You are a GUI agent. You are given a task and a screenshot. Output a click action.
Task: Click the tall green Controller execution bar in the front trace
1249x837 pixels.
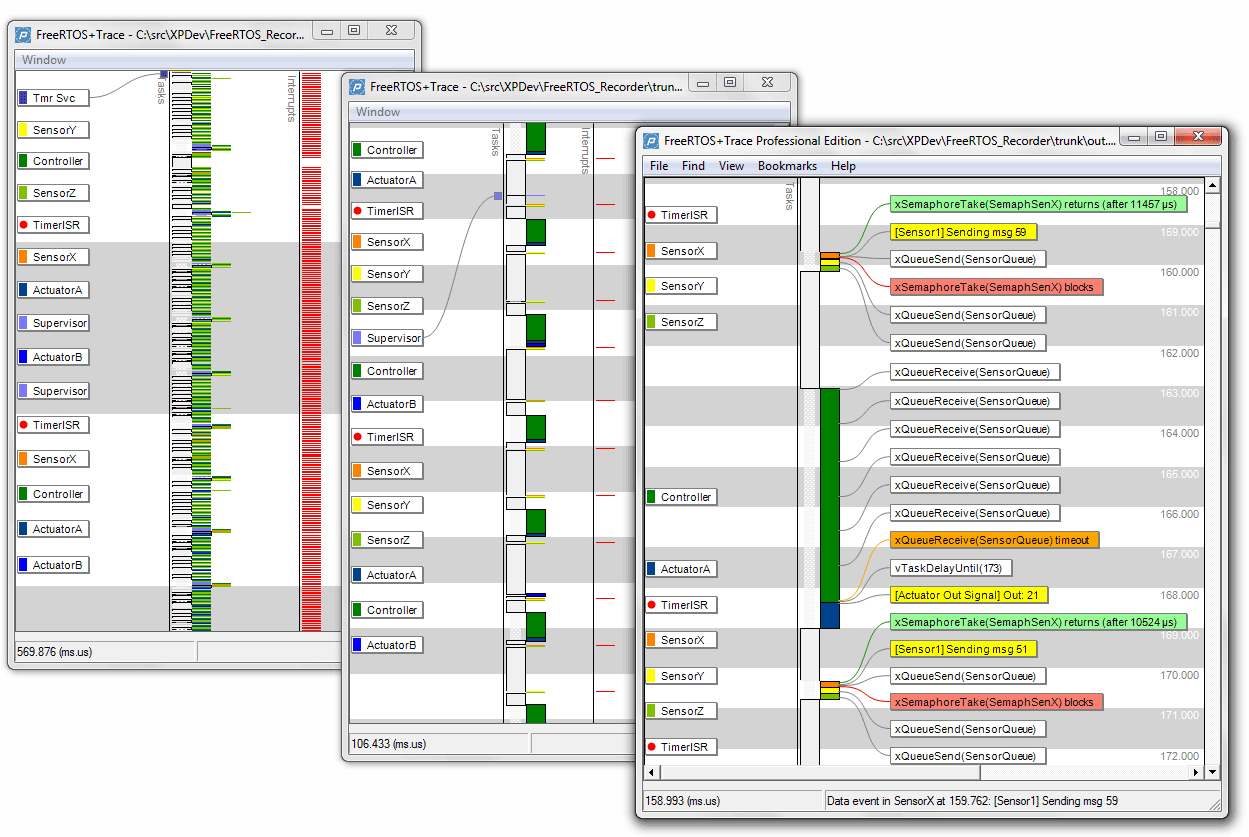[829, 495]
